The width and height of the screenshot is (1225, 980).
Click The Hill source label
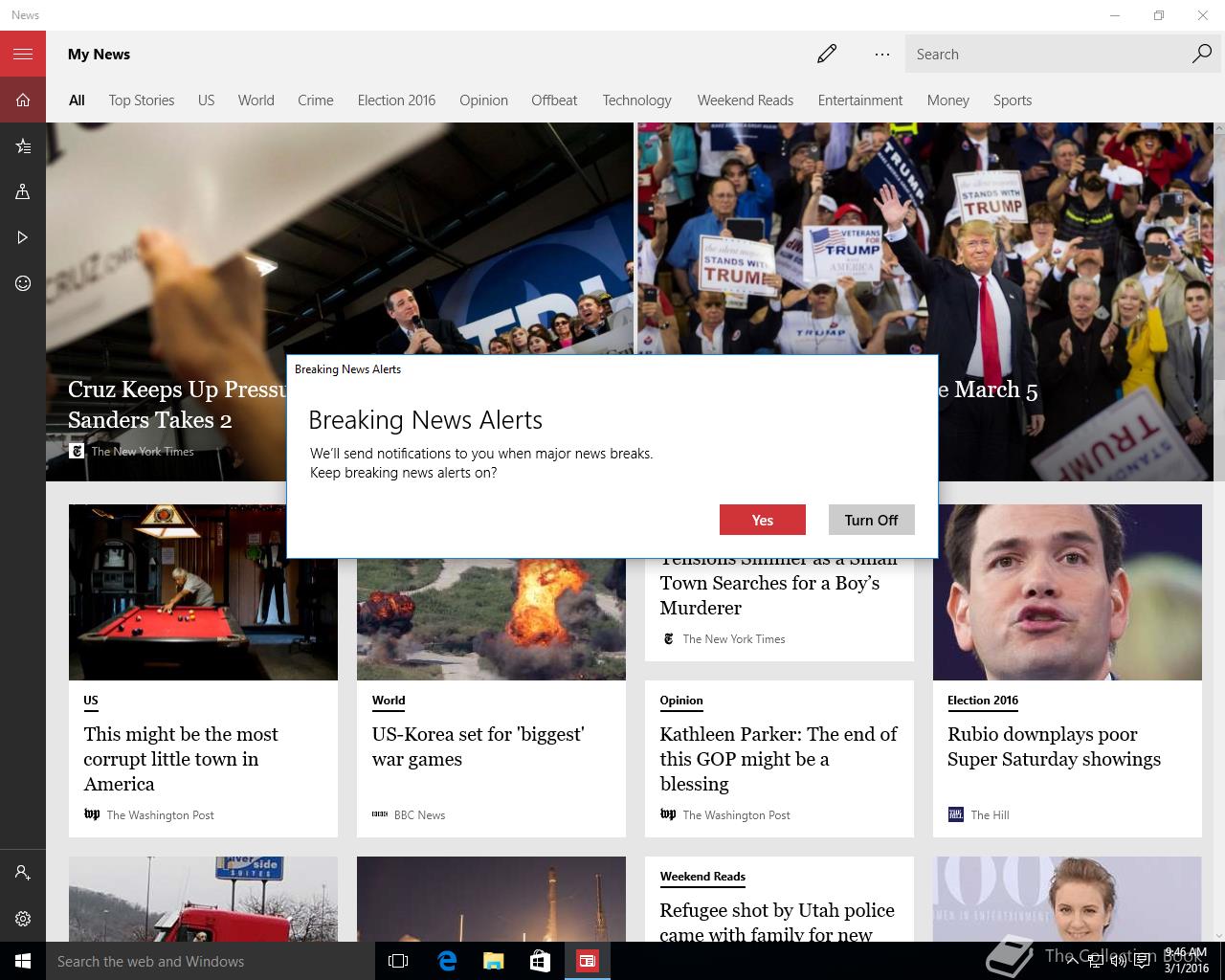point(990,815)
